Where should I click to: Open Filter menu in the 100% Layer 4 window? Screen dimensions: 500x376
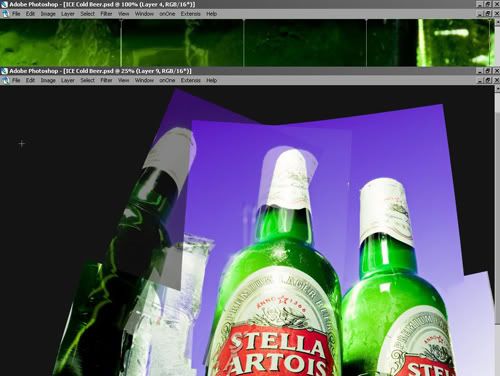tap(106, 14)
